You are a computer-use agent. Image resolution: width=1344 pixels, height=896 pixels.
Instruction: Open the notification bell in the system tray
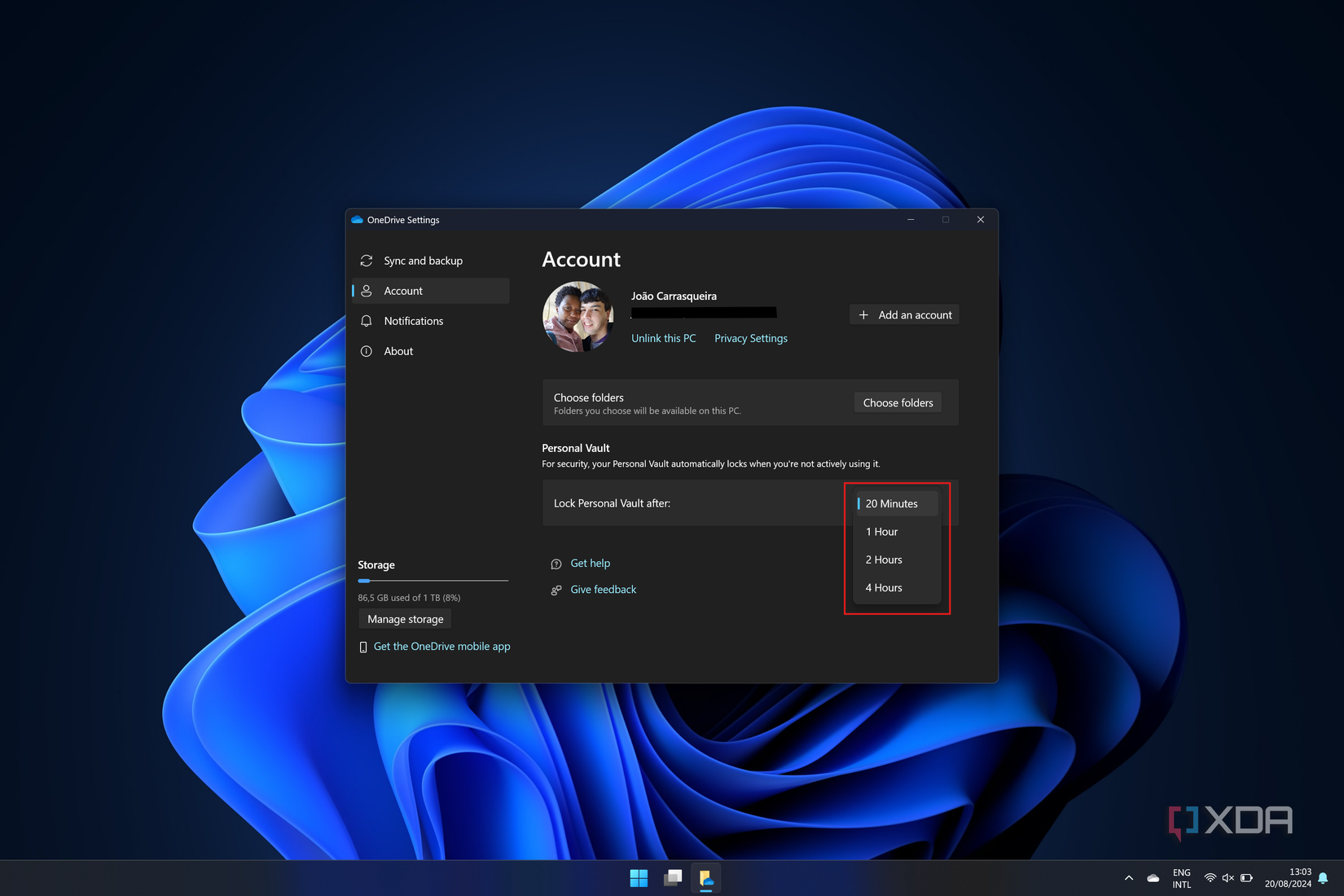(1321, 877)
